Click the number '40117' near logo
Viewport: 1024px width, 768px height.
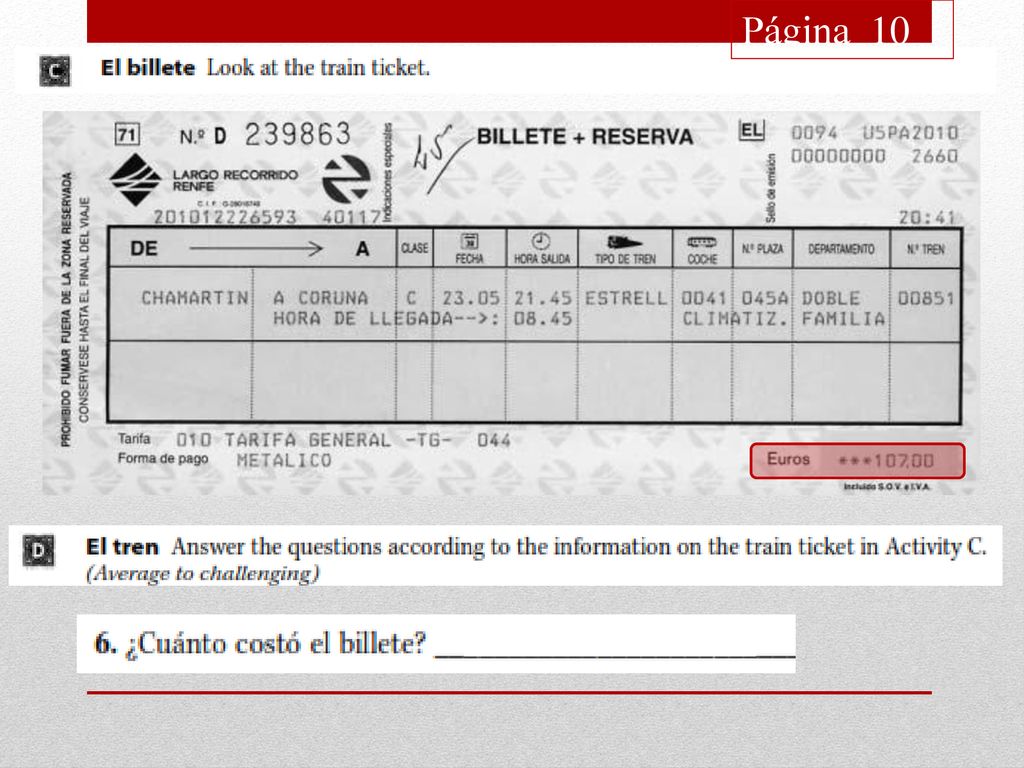(351, 217)
